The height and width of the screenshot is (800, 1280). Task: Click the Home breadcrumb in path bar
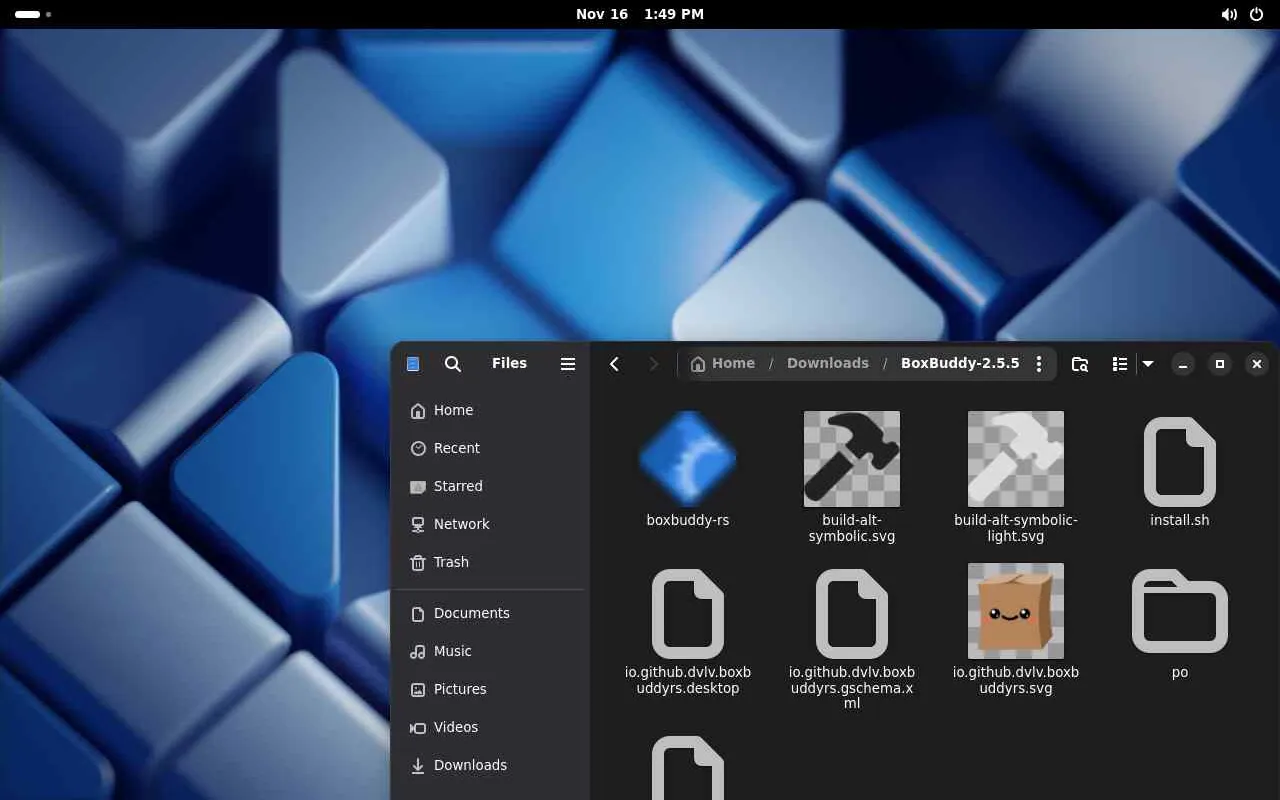(x=723, y=364)
